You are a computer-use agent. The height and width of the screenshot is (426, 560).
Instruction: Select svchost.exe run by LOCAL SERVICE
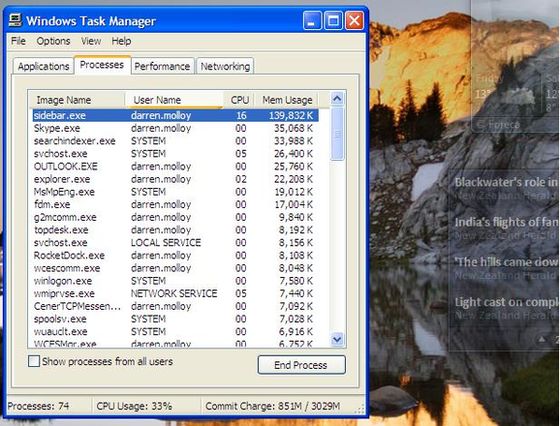(175, 242)
